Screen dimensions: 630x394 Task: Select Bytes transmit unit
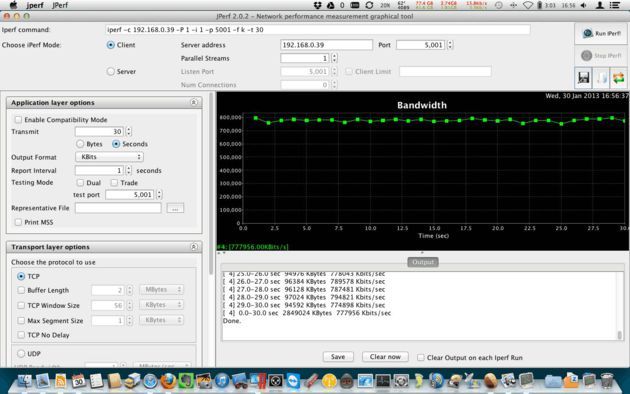[80, 144]
